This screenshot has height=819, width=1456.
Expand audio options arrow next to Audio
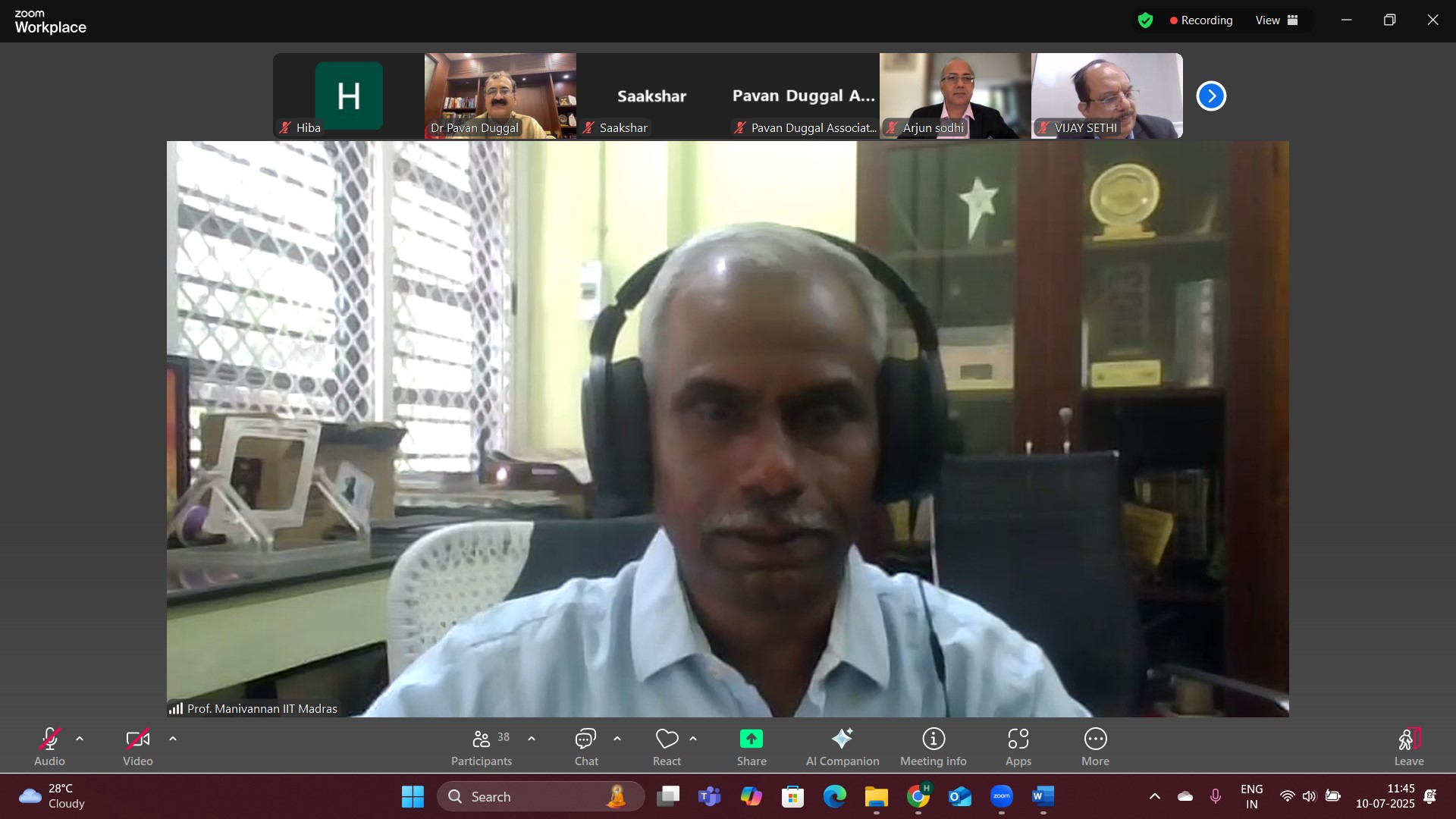pos(80,739)
